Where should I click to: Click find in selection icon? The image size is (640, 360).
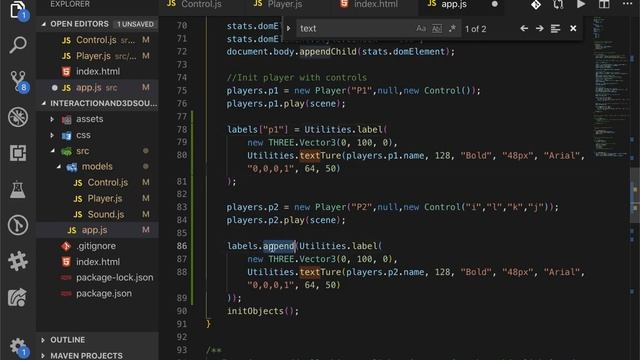(556, 28)
